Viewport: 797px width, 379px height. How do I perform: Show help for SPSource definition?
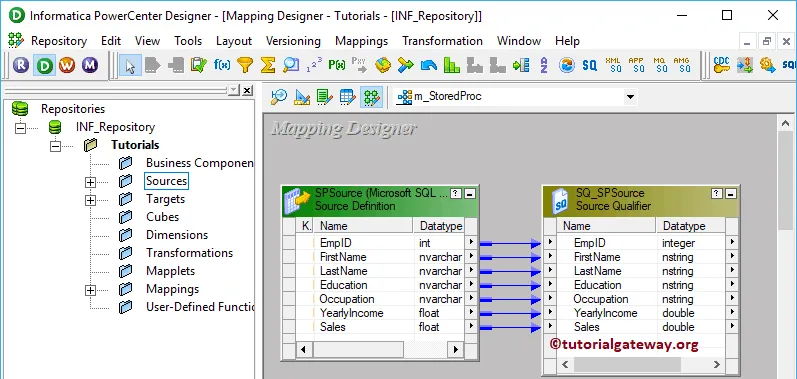coord(456,194)
